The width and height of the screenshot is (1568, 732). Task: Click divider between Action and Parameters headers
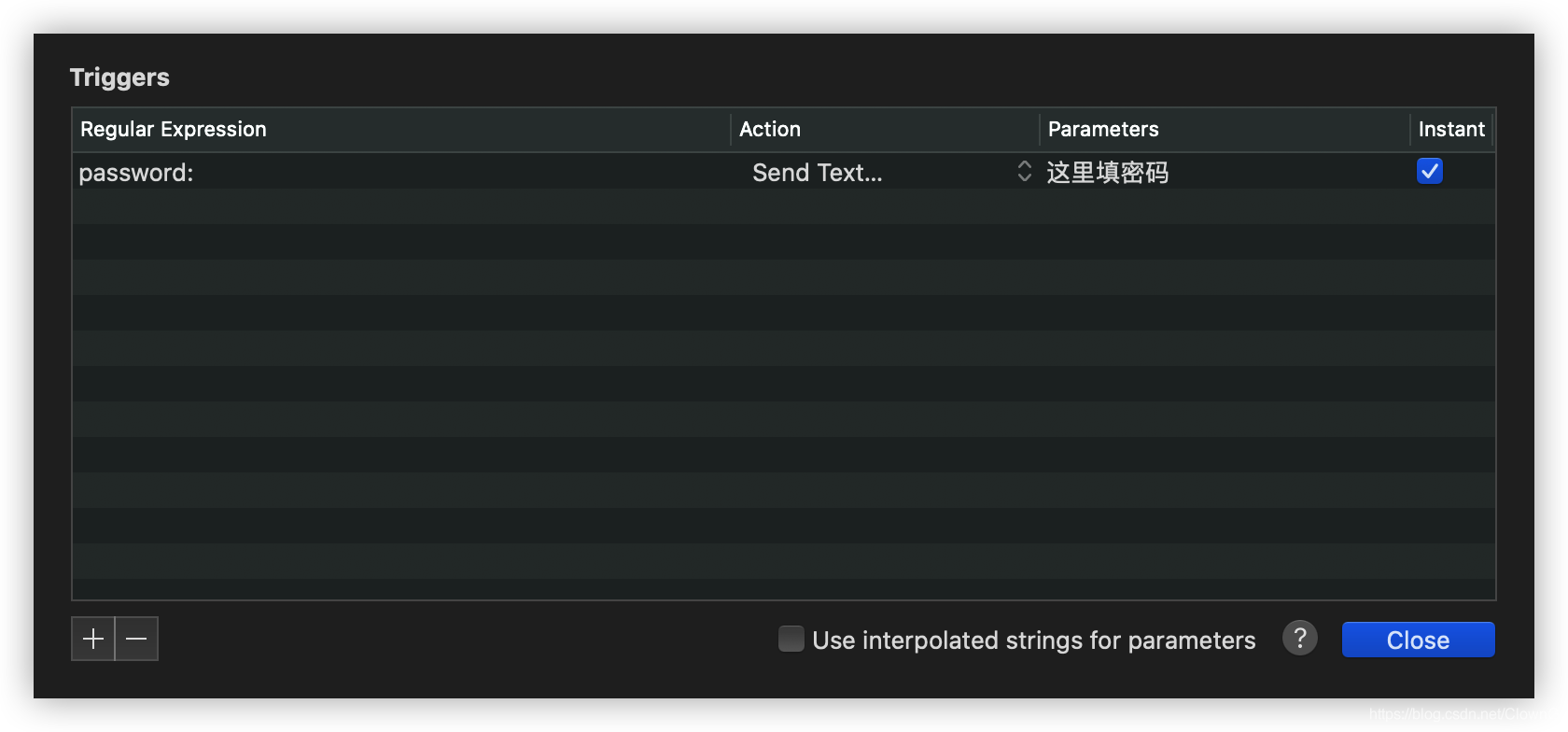tap(1040, 130)
